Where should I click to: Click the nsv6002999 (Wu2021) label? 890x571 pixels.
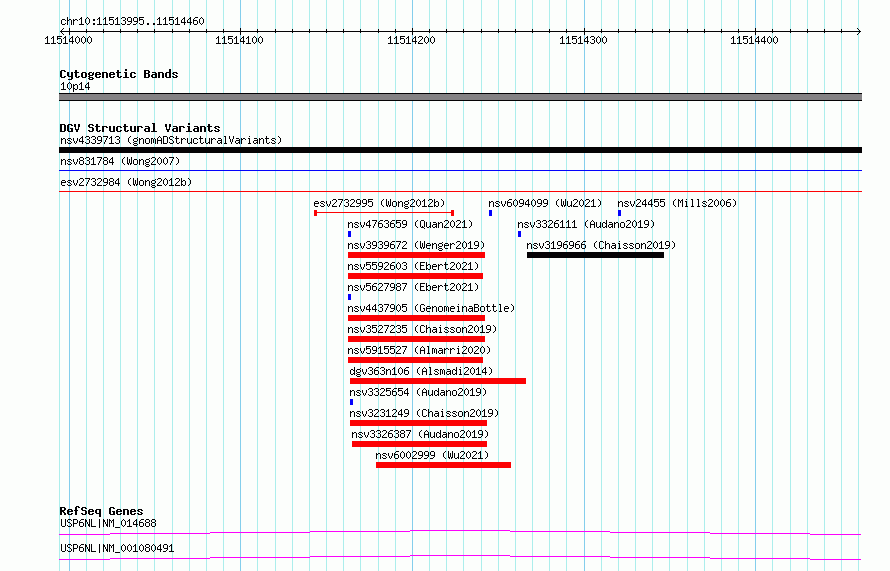coord(432,455)
